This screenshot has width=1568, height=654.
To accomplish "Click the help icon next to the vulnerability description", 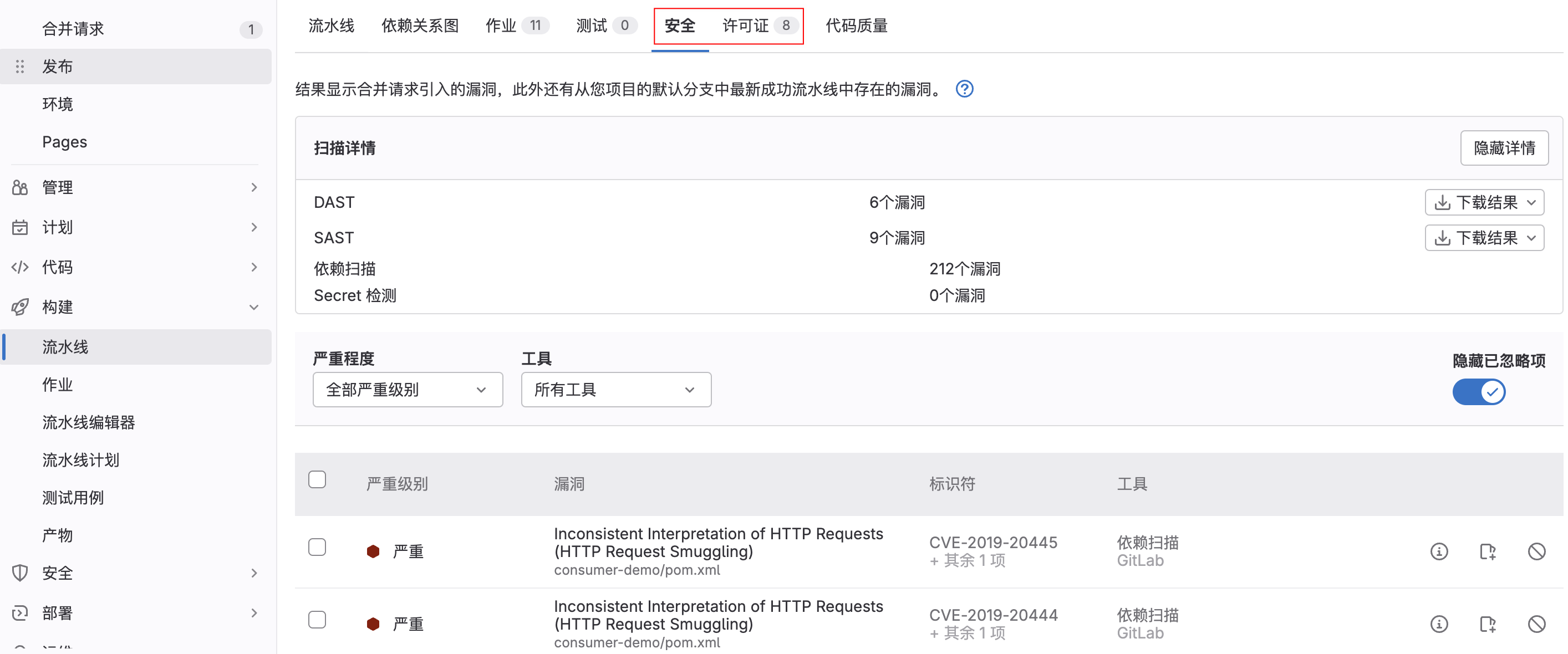I will click(x=964, y=89).
